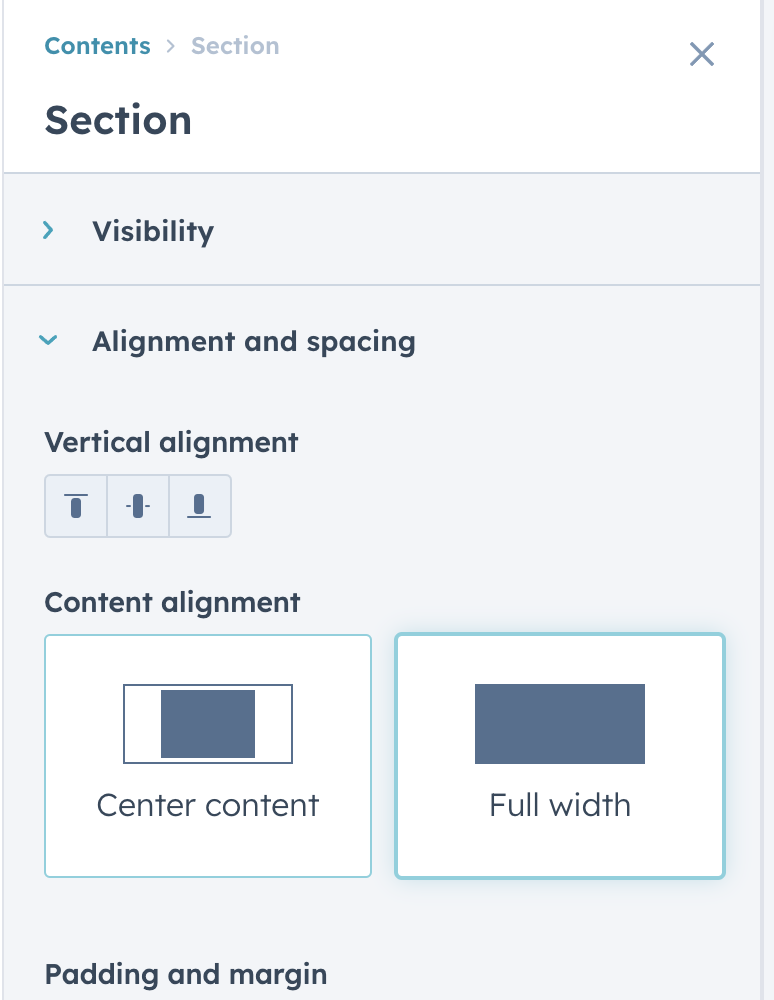This screenshot has height=1000, width=774.
Task: Select bottom vertical alignment icon
Action: click(200, 506)
